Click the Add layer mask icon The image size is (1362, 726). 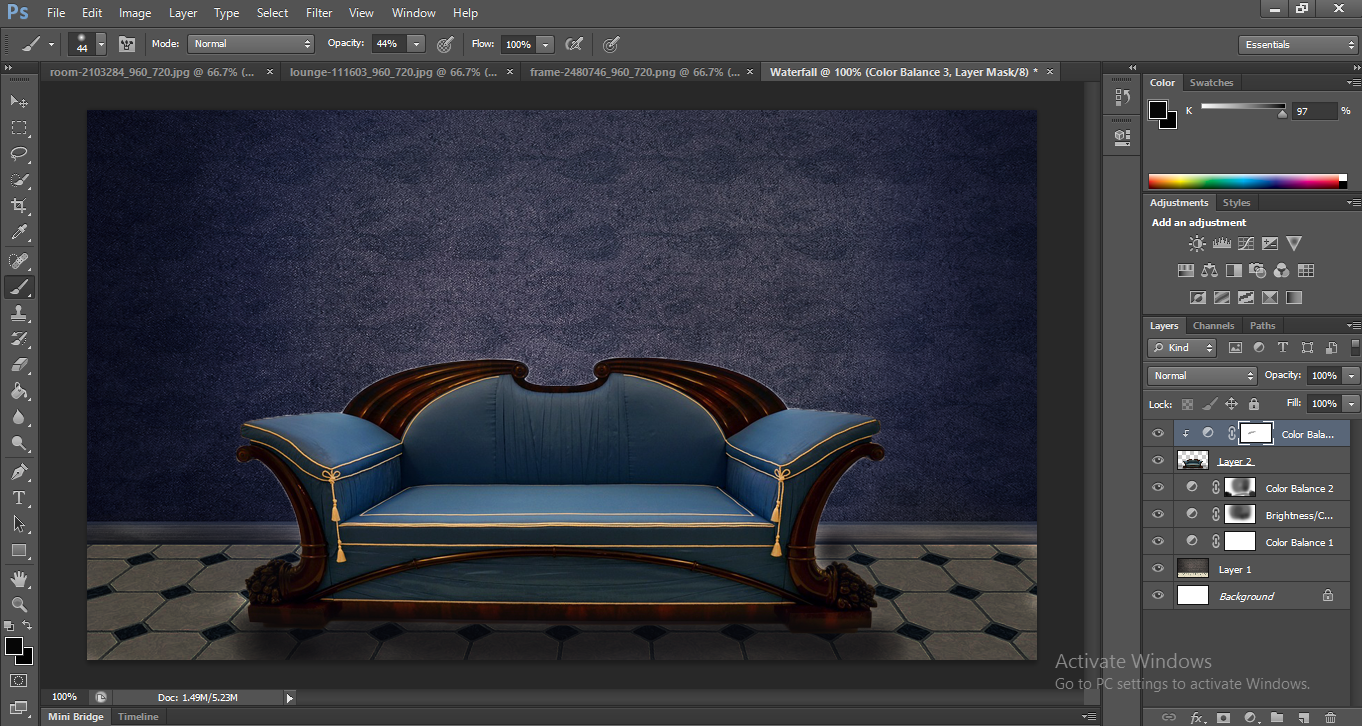(x=1223, y=717)
